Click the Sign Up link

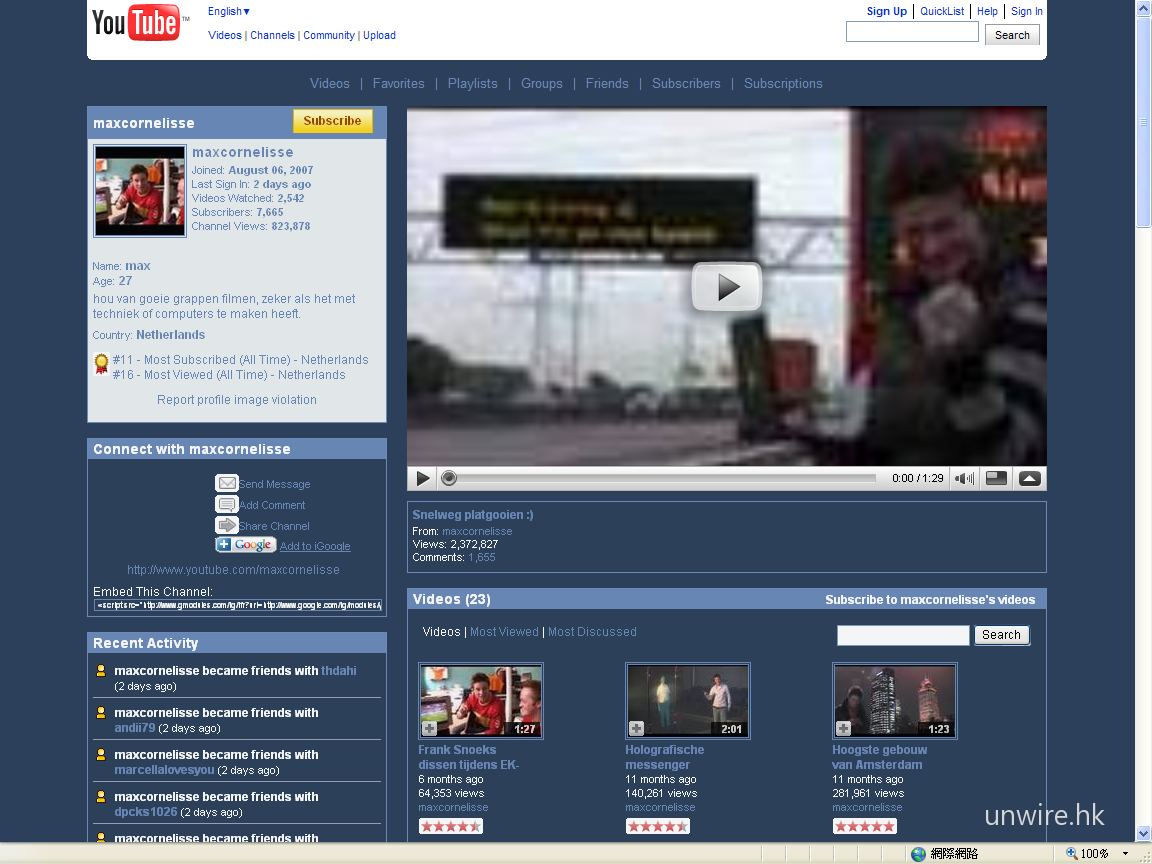click(887, 11)
